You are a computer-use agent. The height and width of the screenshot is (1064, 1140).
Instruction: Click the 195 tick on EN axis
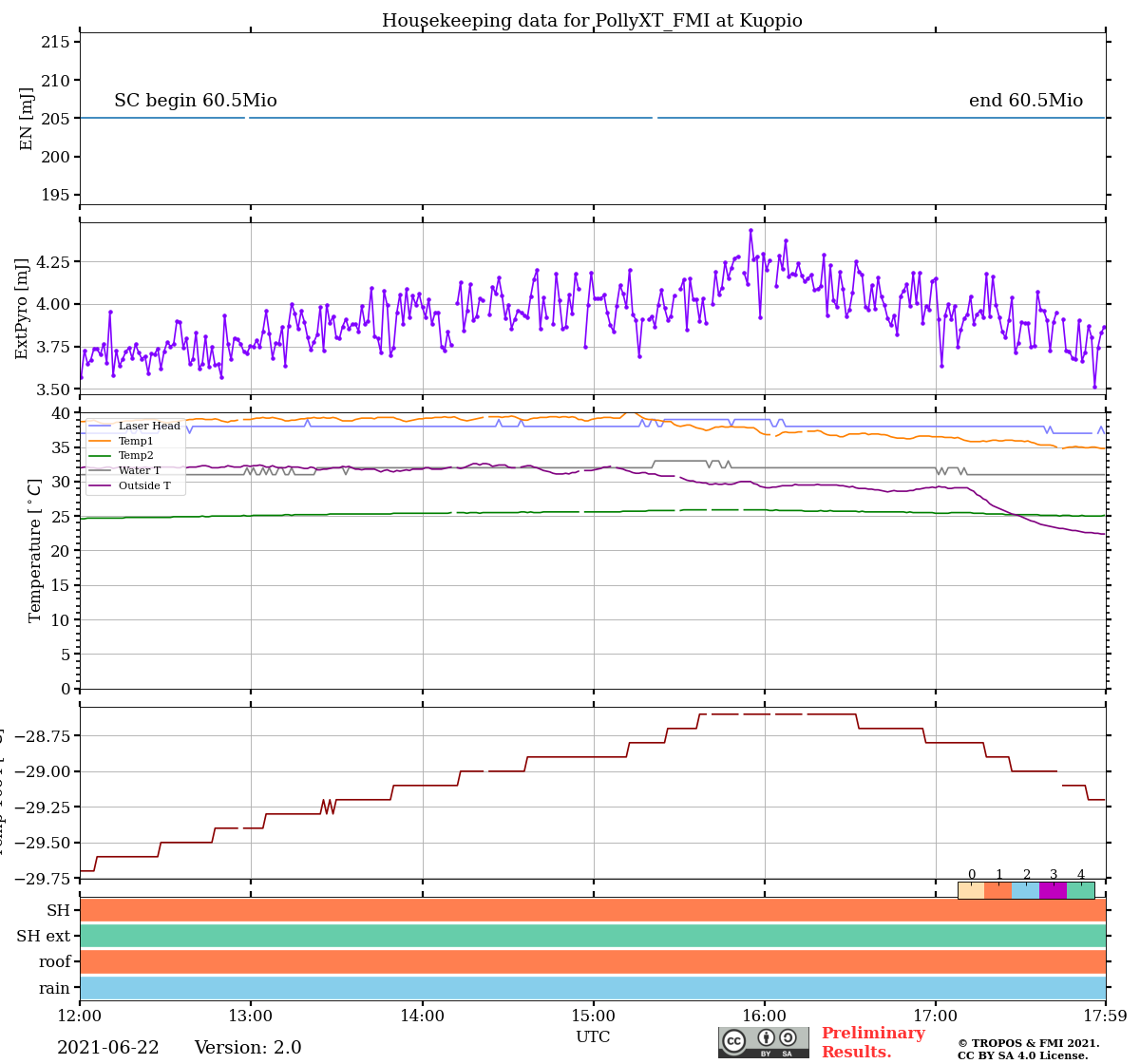[x=55, y=195]
